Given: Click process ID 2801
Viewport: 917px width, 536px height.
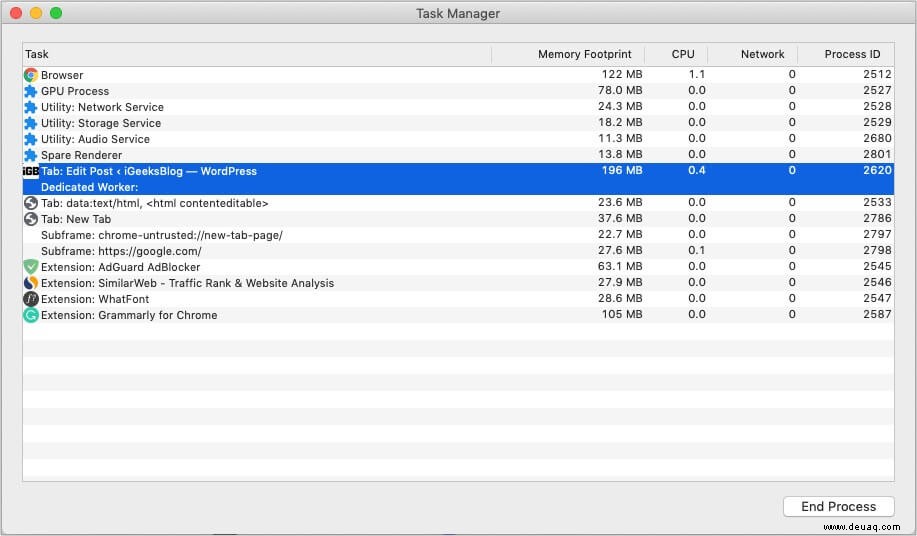Looking at the screenshot, I should point(877,154).
